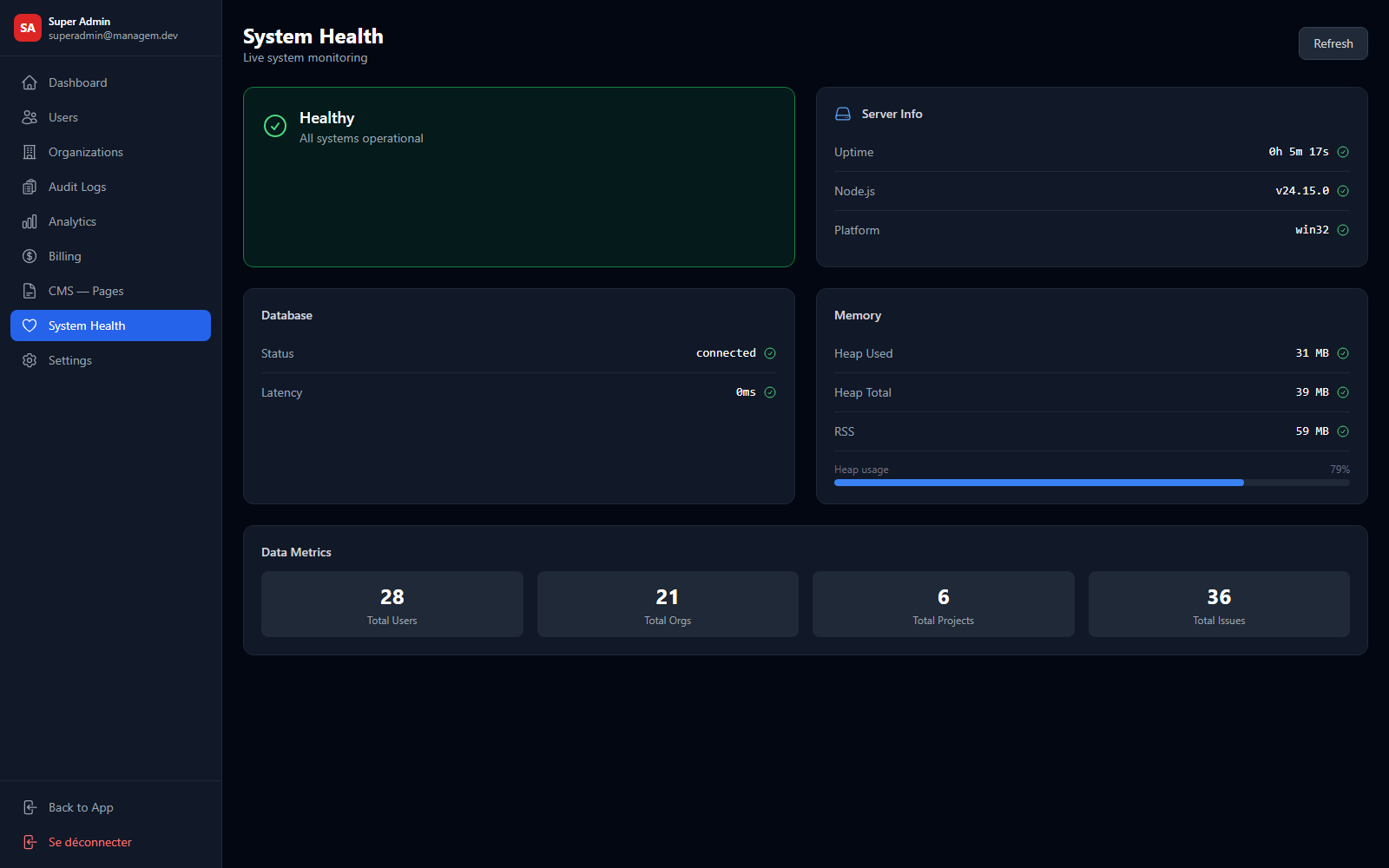1389x868 pixels.
Task: Click the CMS Pages document icon
Action: pyautogui.click(x=30, y=291)
